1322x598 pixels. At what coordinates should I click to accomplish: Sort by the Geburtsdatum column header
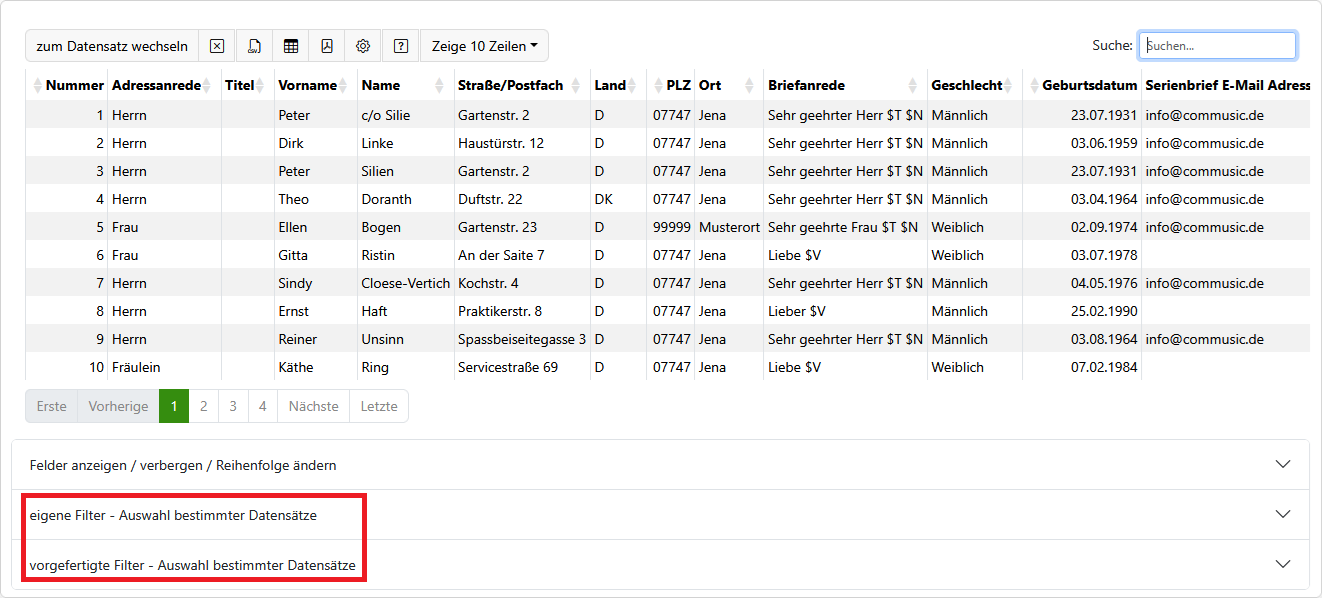(1089, 86)
